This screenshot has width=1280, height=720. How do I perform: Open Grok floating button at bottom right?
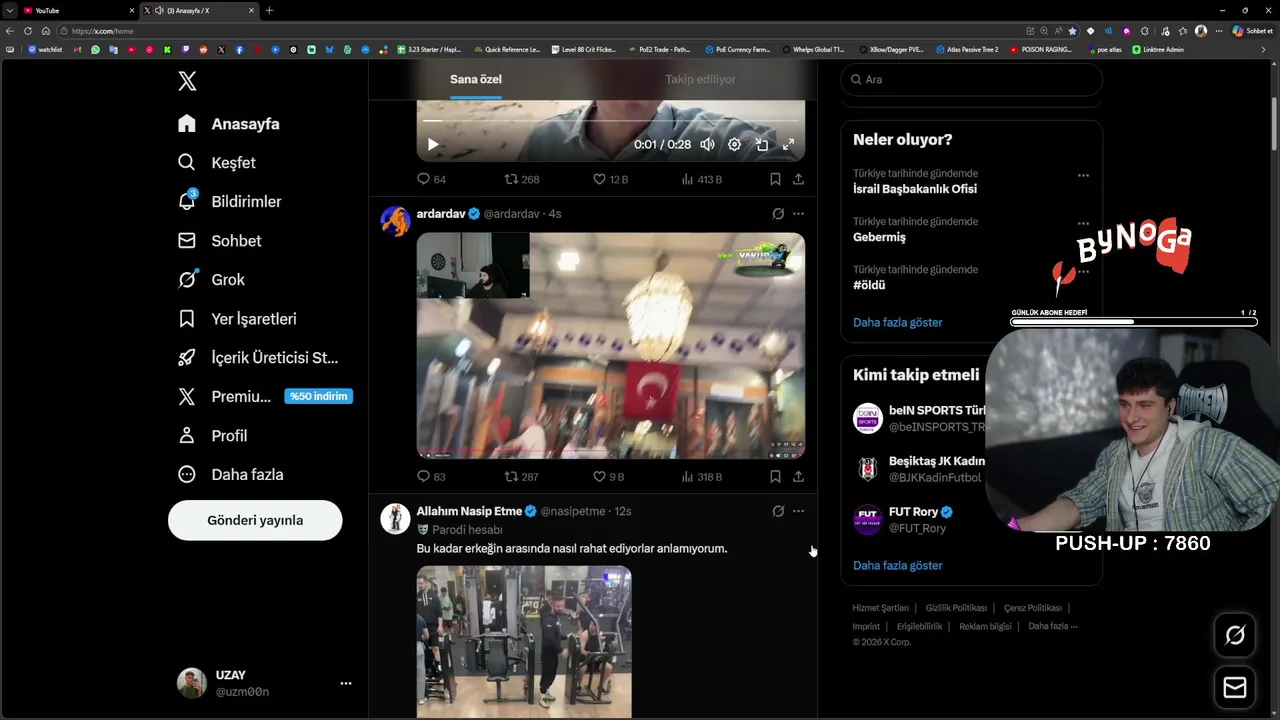click(x=1235, y=635)
